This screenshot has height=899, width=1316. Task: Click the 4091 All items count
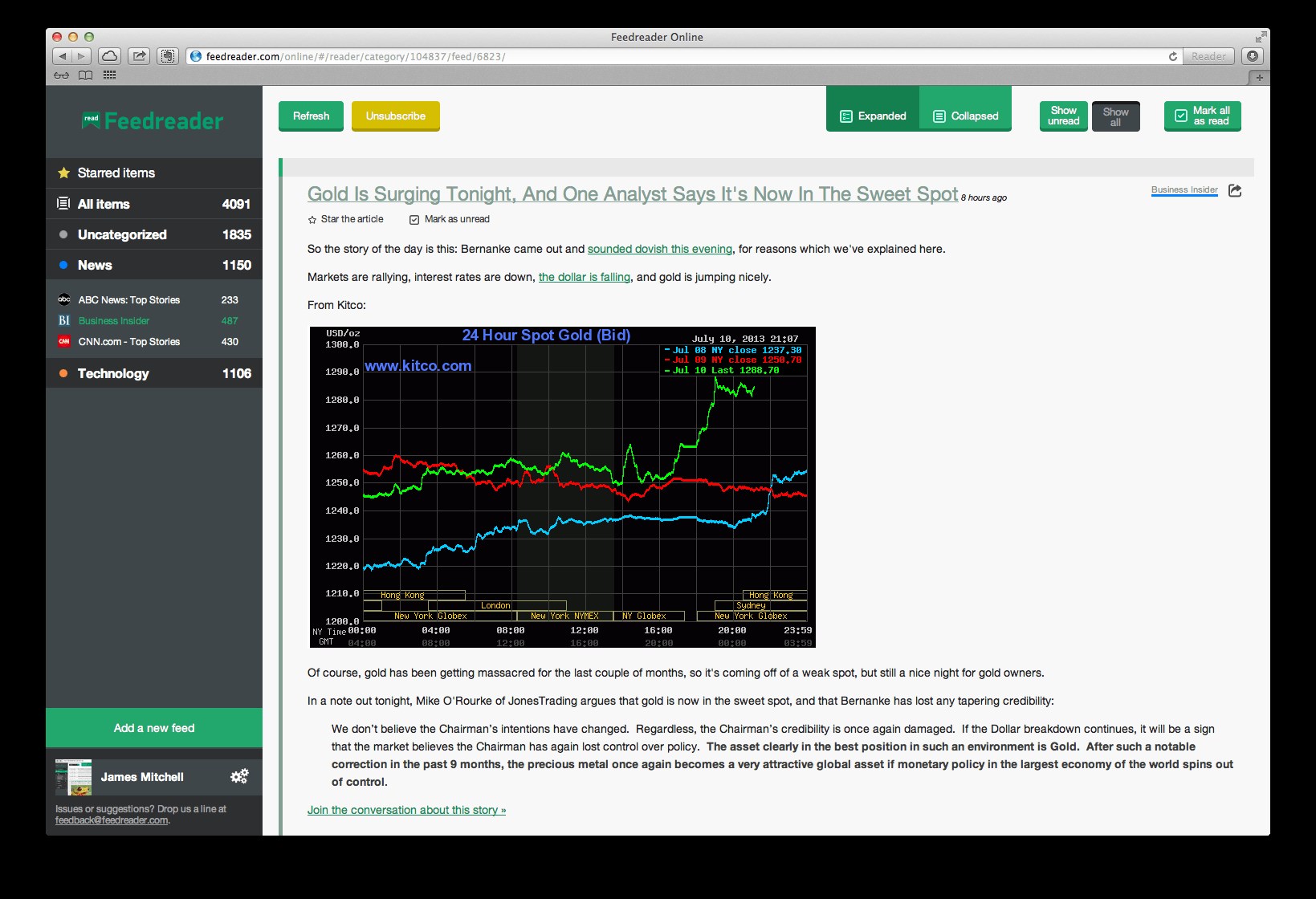click(236, 204)
